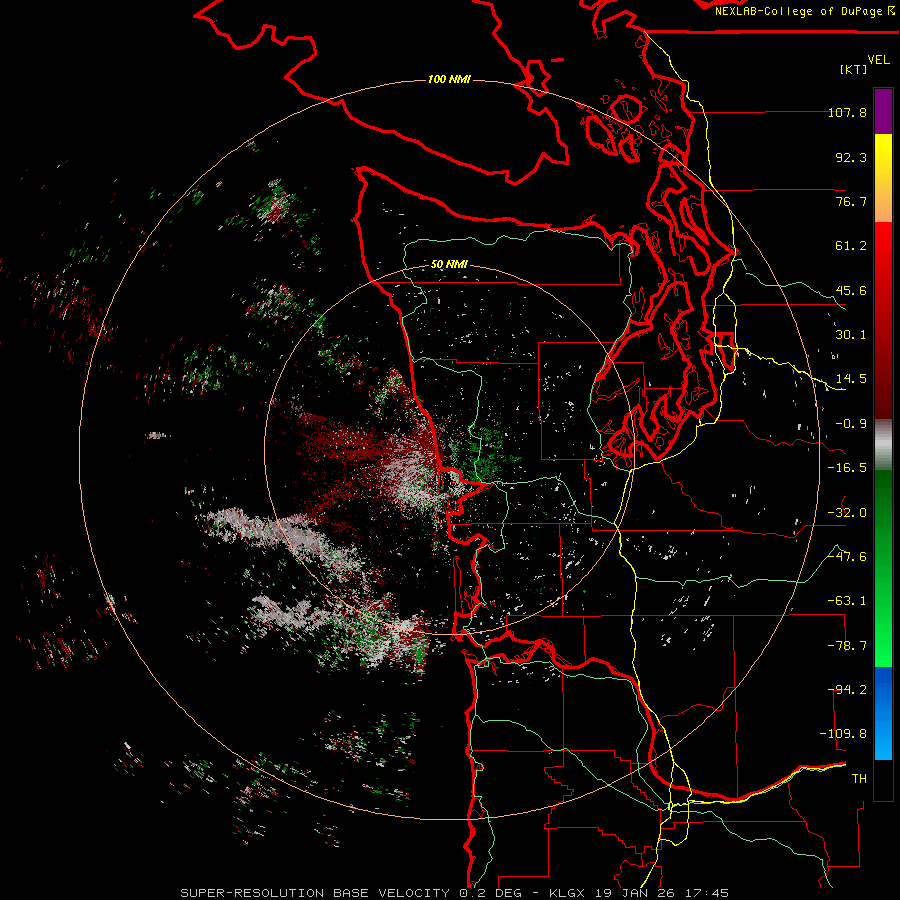Click the -78.7 velocity scale value

(847, 646)
